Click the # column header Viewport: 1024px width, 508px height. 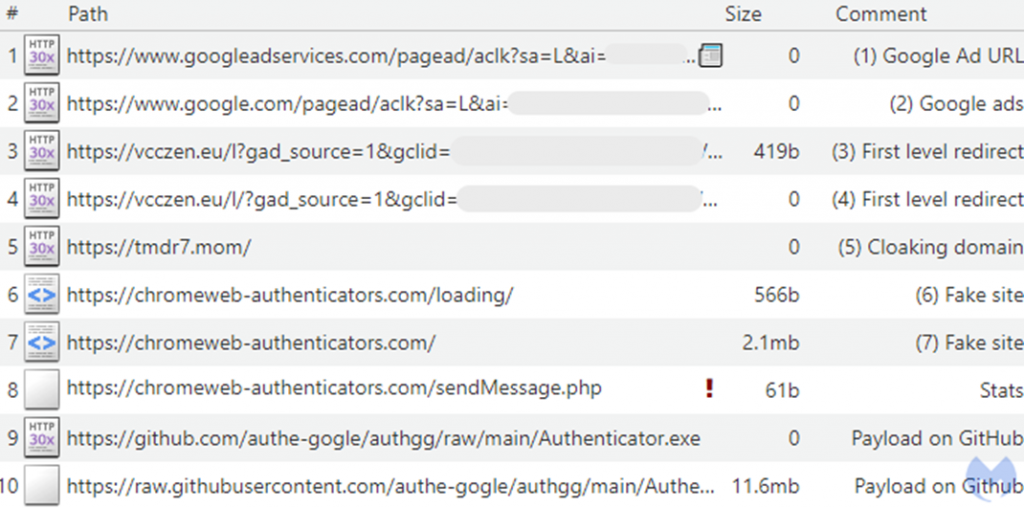point(12,14)
